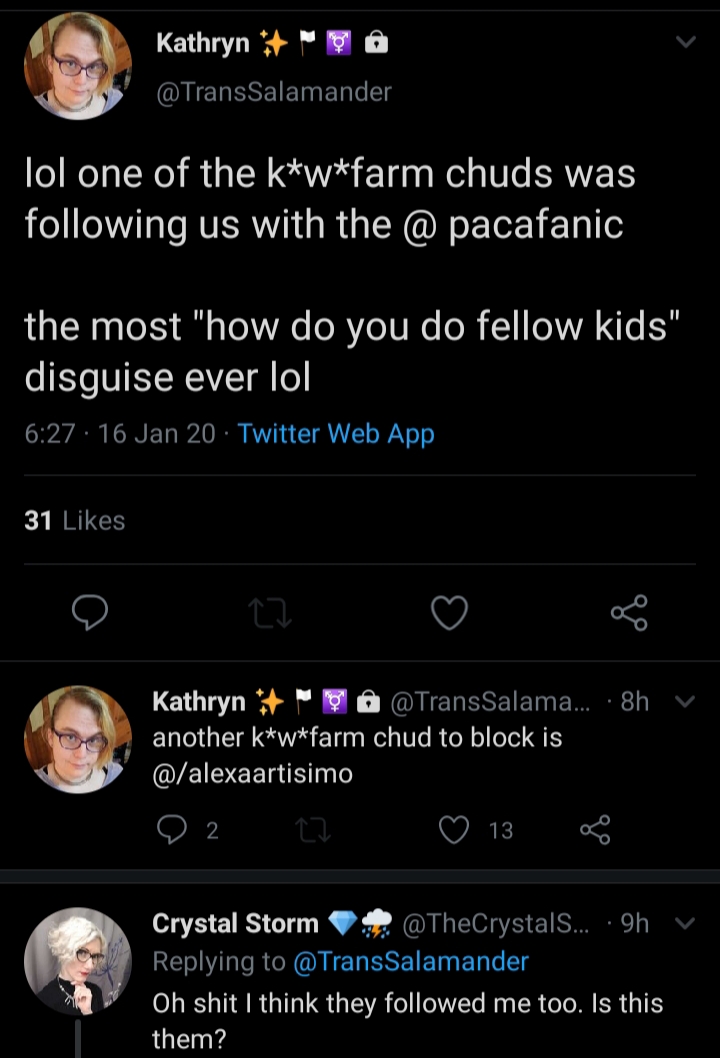Image resolution: width=720 pixels, height=1058 pixels.
Task: Open the @TransSalamander handle under Kathryn
Action: (274, 92)
